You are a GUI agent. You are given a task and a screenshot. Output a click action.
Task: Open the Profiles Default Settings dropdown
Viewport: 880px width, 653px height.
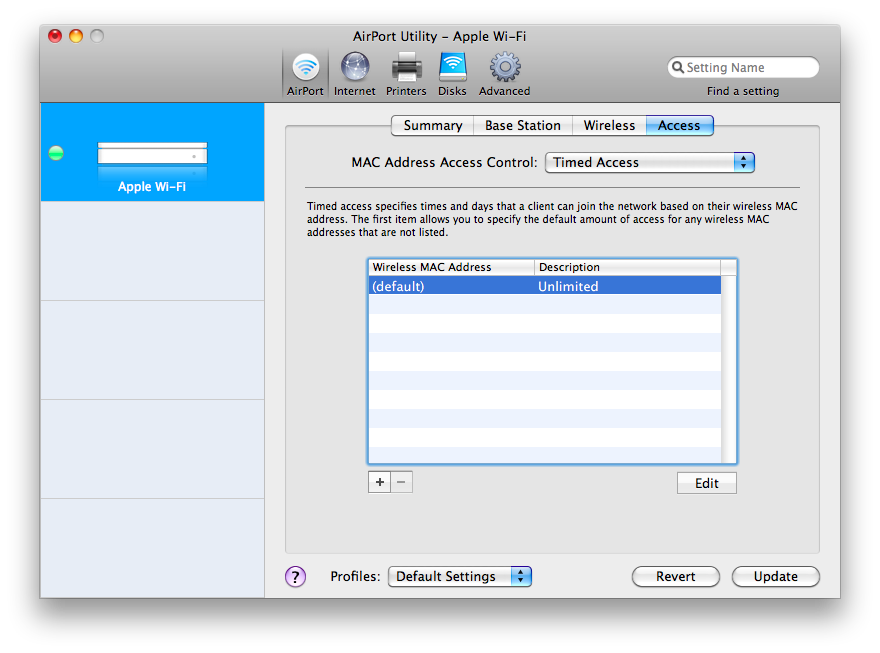point(460,576)
